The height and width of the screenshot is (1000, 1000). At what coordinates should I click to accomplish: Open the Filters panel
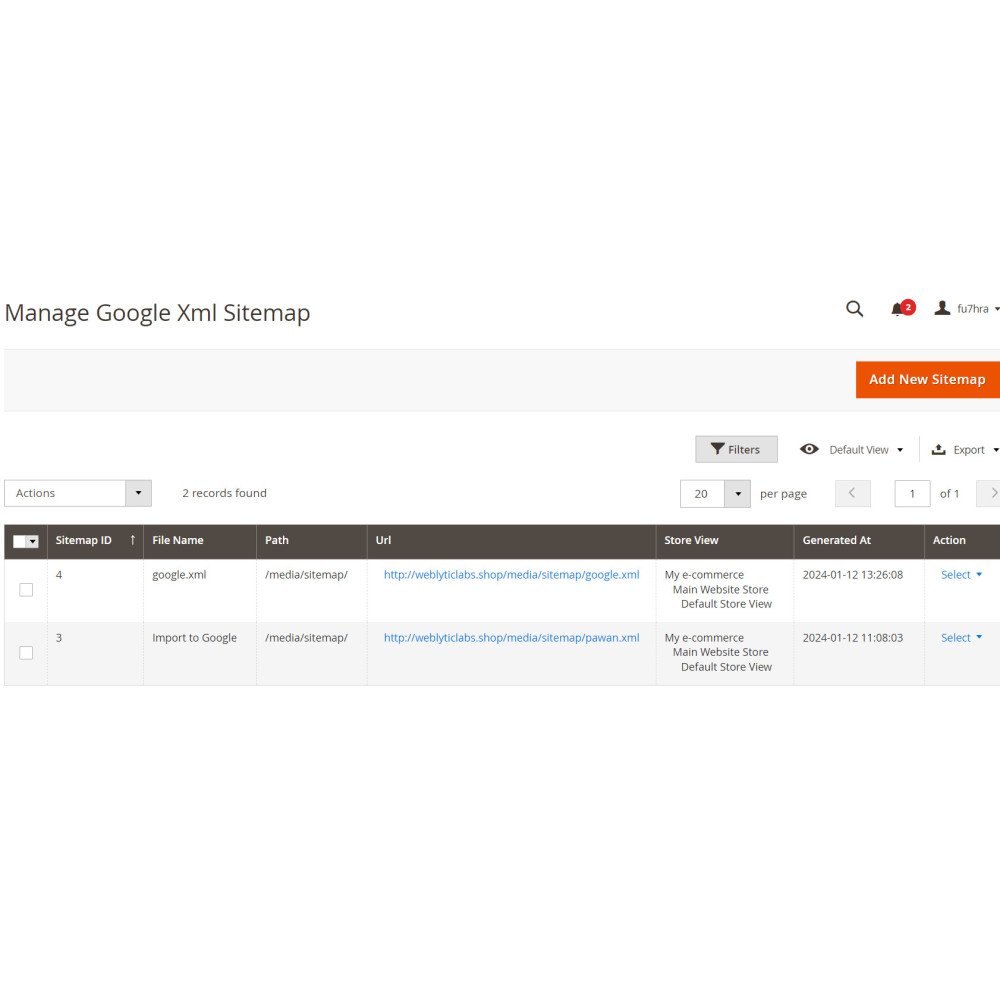click(x=736, y=450)
